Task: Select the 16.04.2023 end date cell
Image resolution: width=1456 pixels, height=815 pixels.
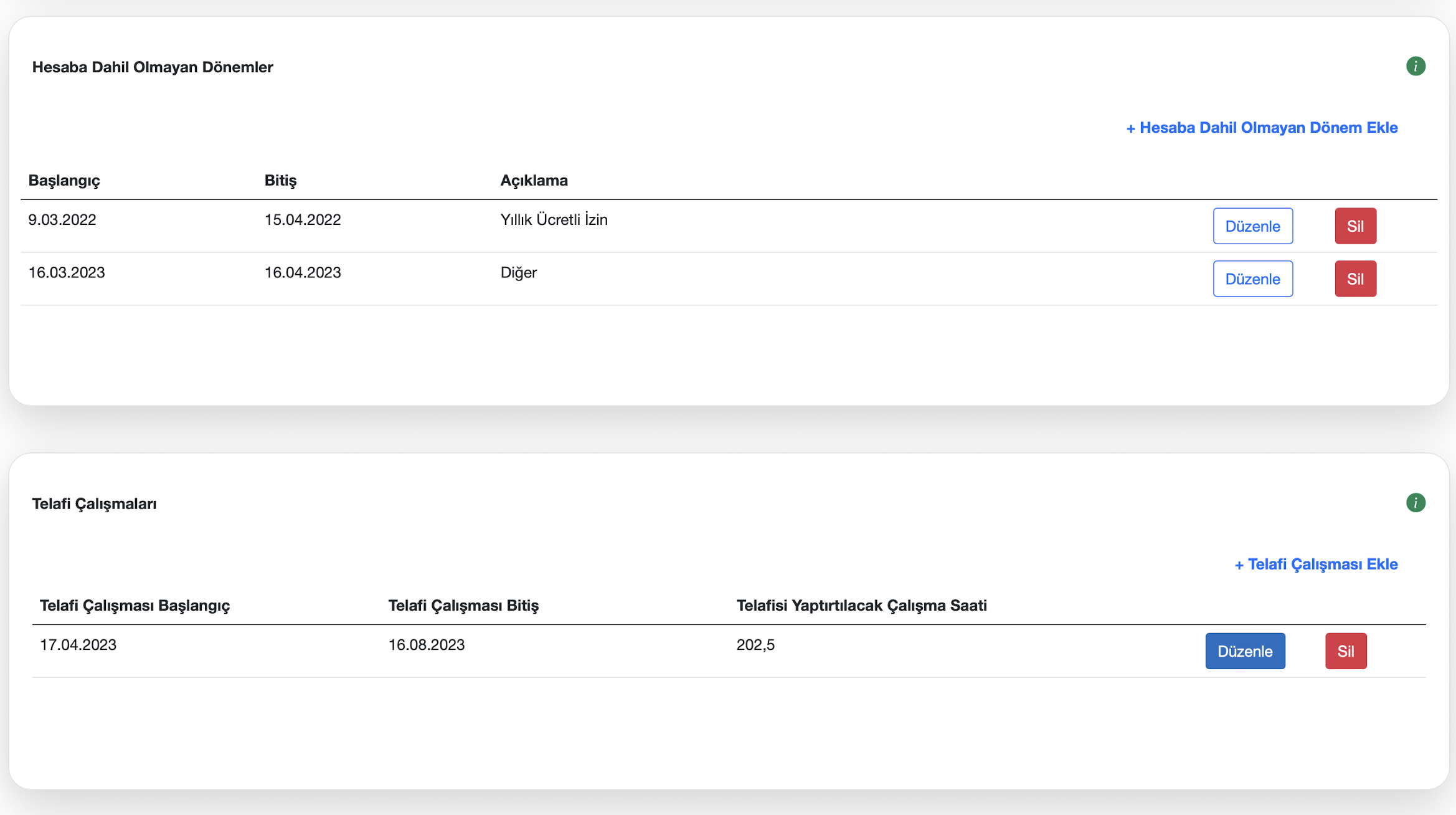Action: click(303, 273)
